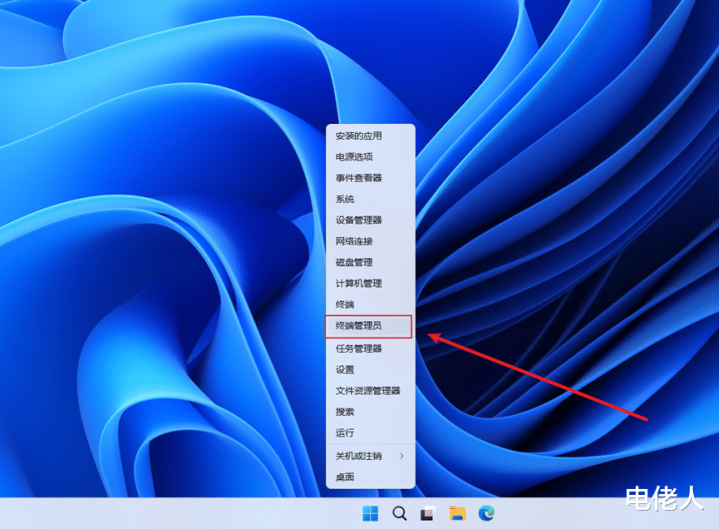Viewport: 719px width, 529px height.
Task: Open 磁盘管理 from the menu
Action: [371, 262]
